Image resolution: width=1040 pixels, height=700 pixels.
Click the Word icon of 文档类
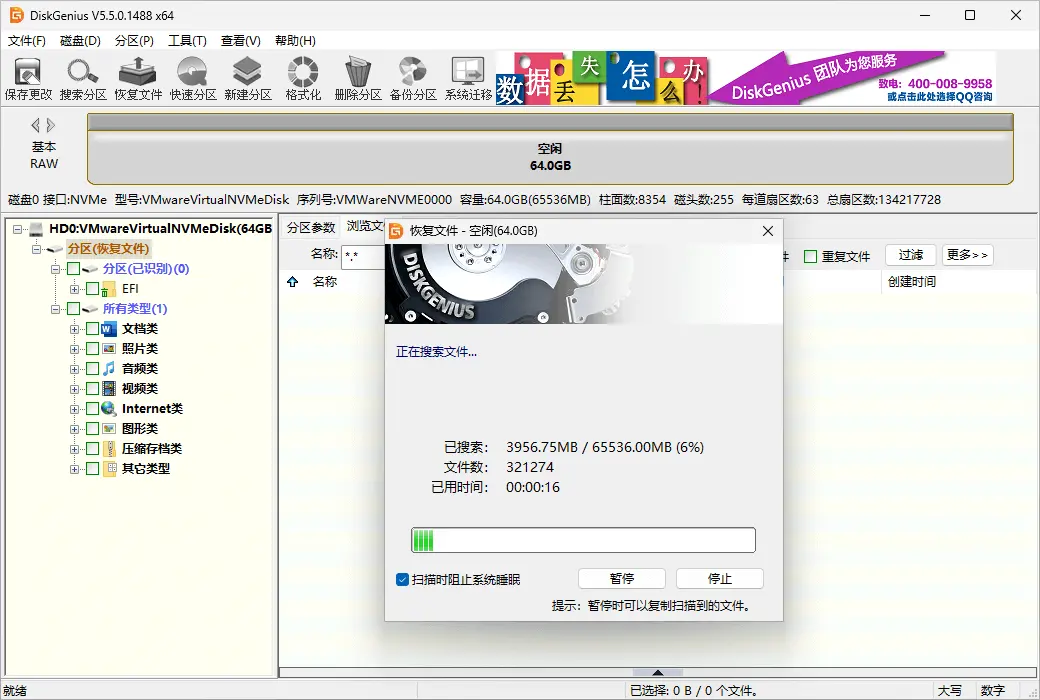pos(109,329)
